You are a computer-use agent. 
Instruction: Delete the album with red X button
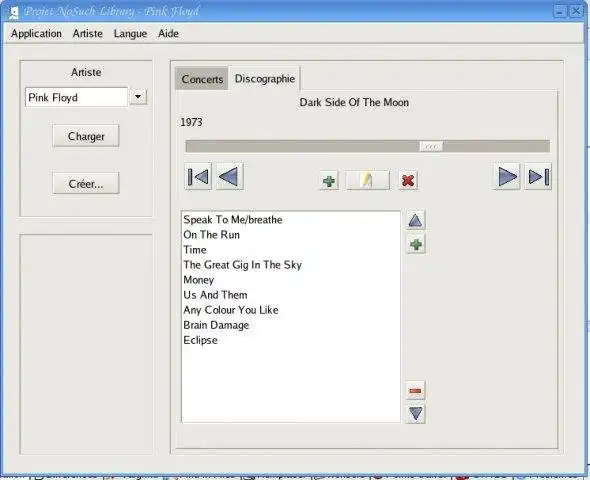[408, 181]
